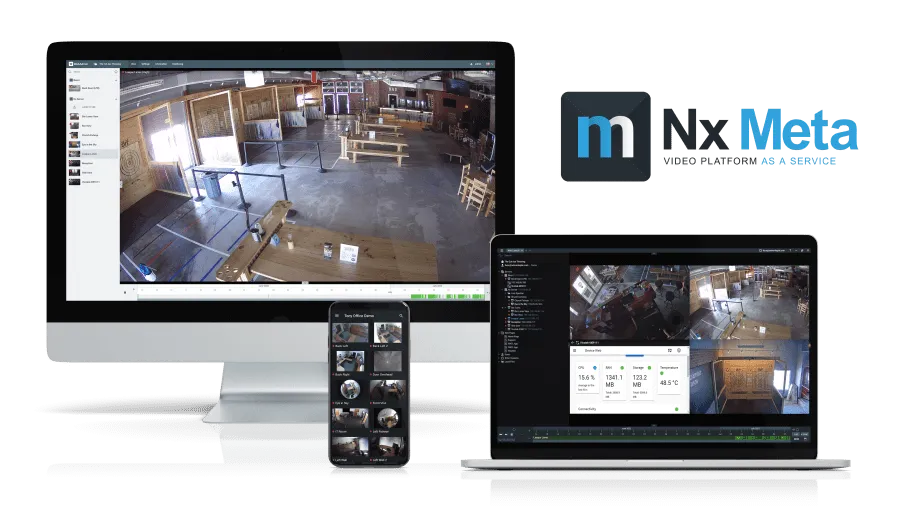Image resolution: width=900 pixels, height=506 pixels.
Task: Click Storage 123.2 MB card
Action: [x=641, y=380]
